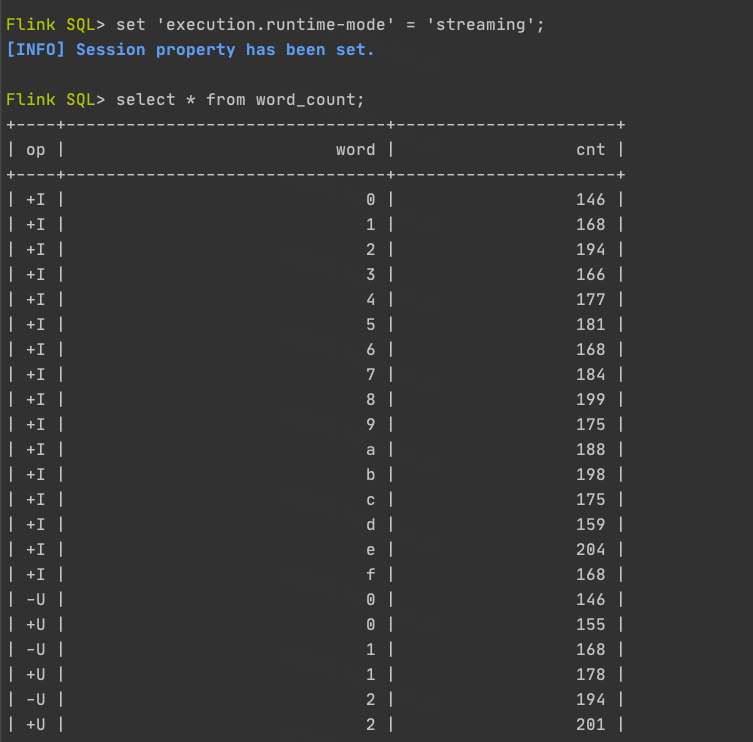Select cnt value 178

point(590,674)
